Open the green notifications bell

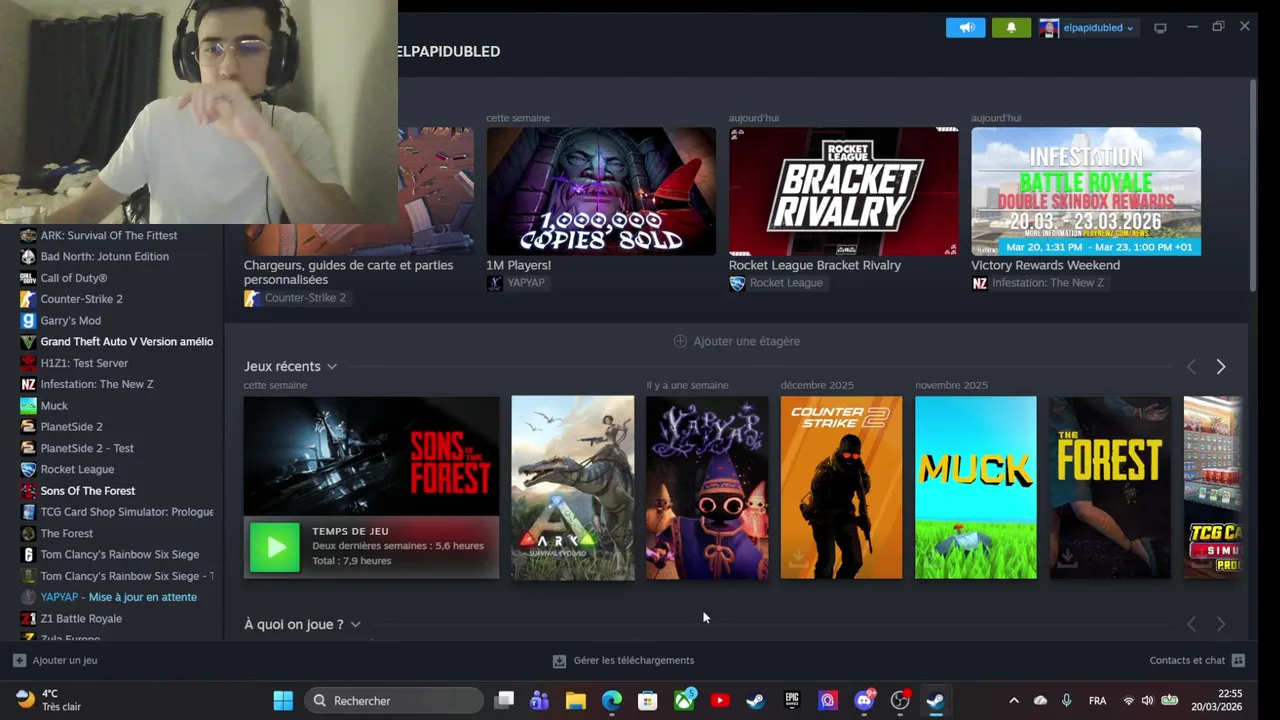pyautogui.click(x=1011, y=28)
